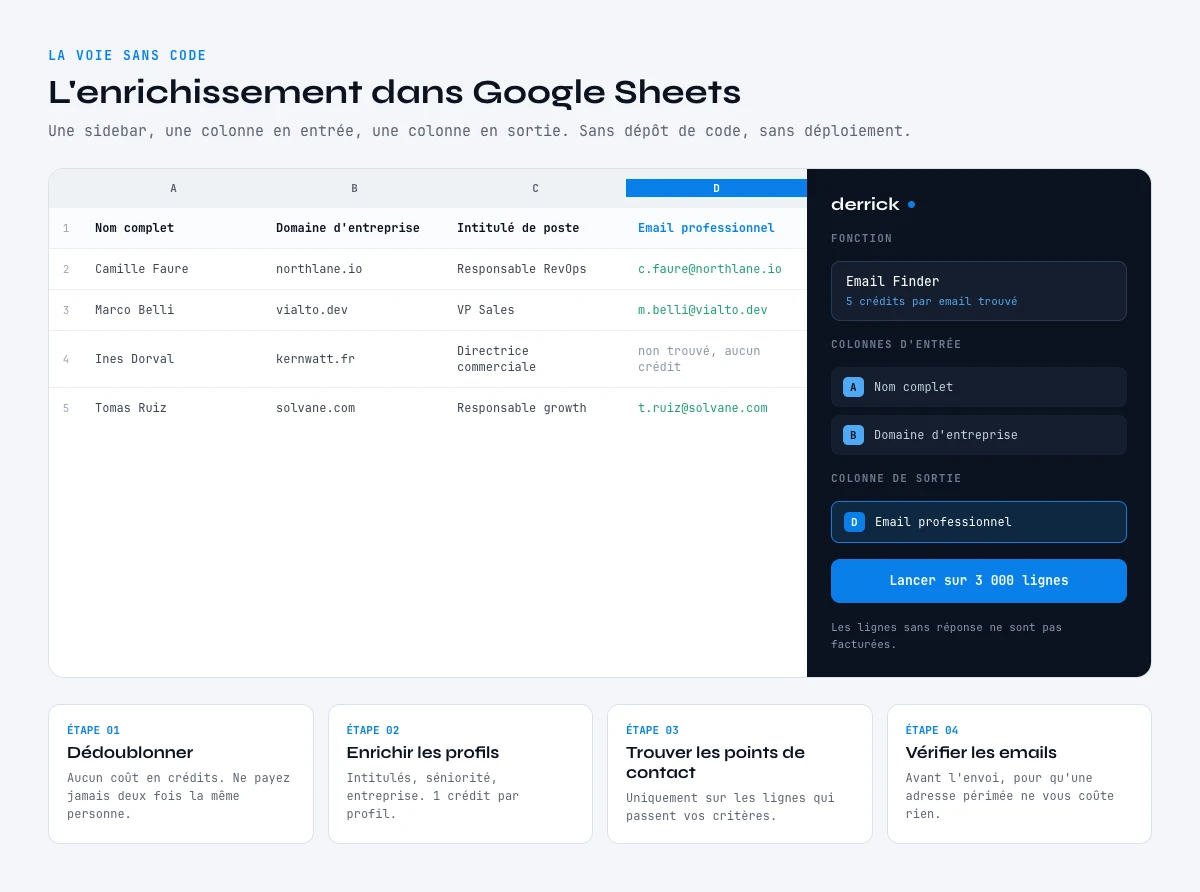Click the email m.belli@vialto.dev
1200x892 pixels.
click(x=703, y=310)
